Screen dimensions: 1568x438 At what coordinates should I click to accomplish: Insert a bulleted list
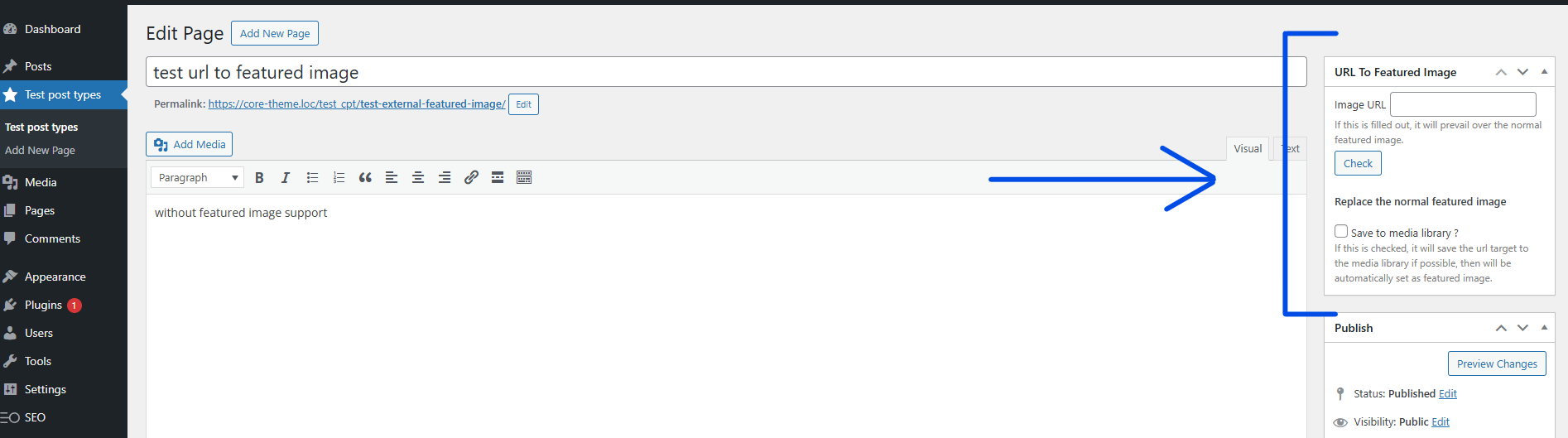pyautogui.click(x=312, y=178)
